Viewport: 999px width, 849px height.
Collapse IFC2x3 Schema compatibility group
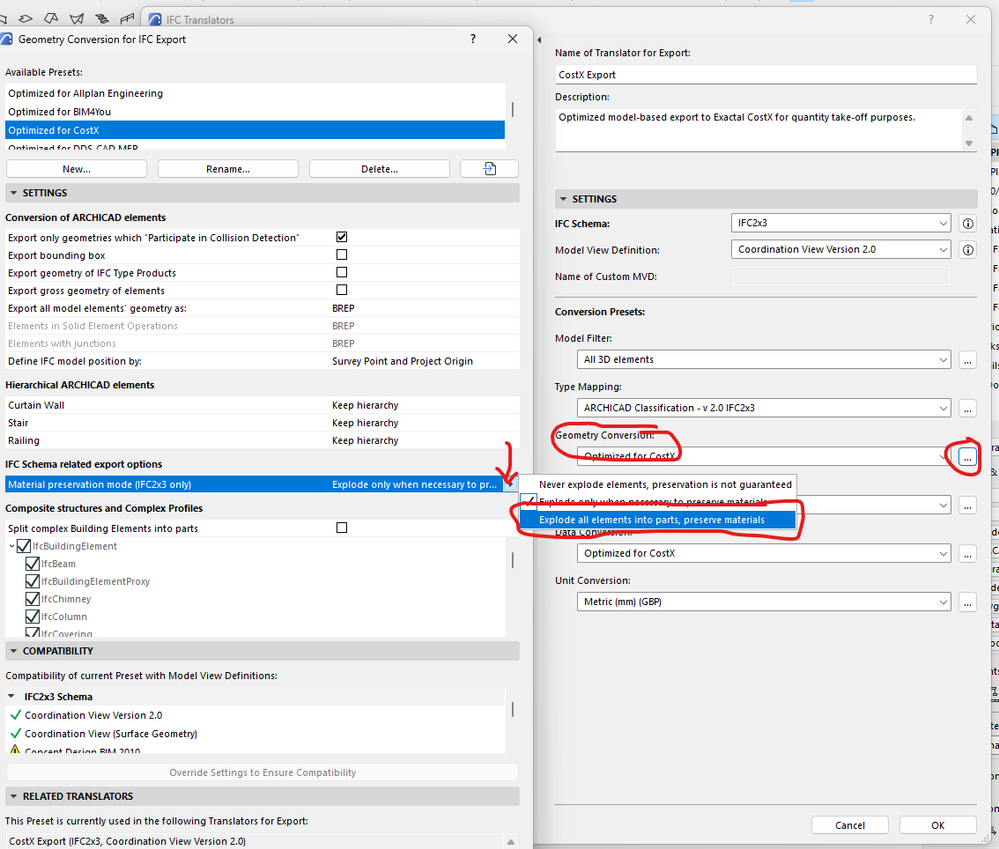pyautogui.click(x=11, y=697)
